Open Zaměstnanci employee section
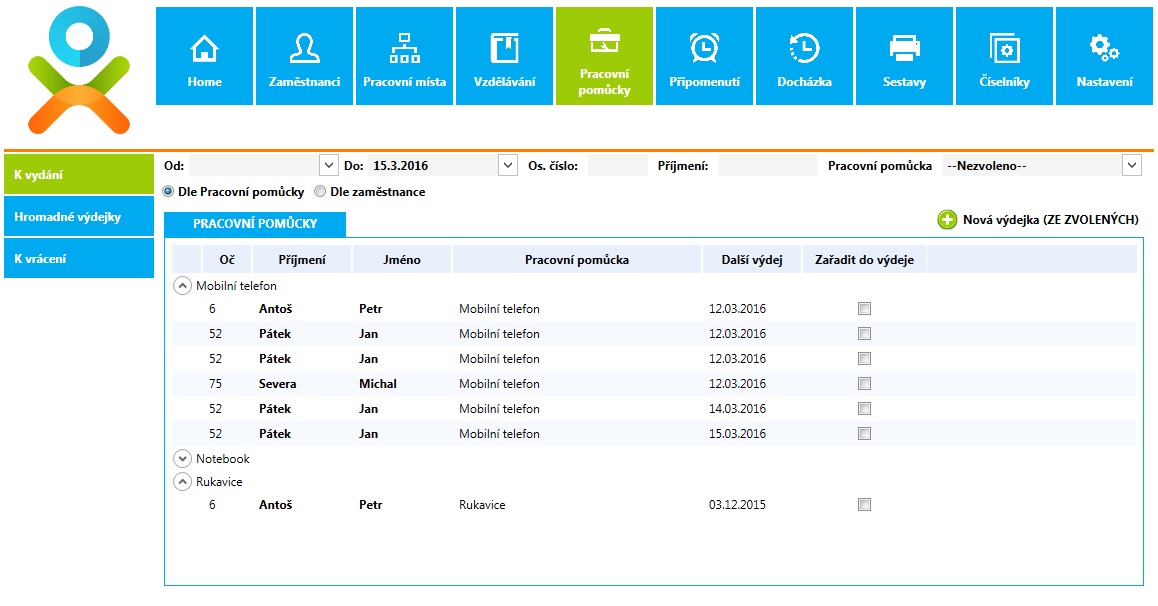Viewport: 1158px width, 606px height. [x=304, y=57]
